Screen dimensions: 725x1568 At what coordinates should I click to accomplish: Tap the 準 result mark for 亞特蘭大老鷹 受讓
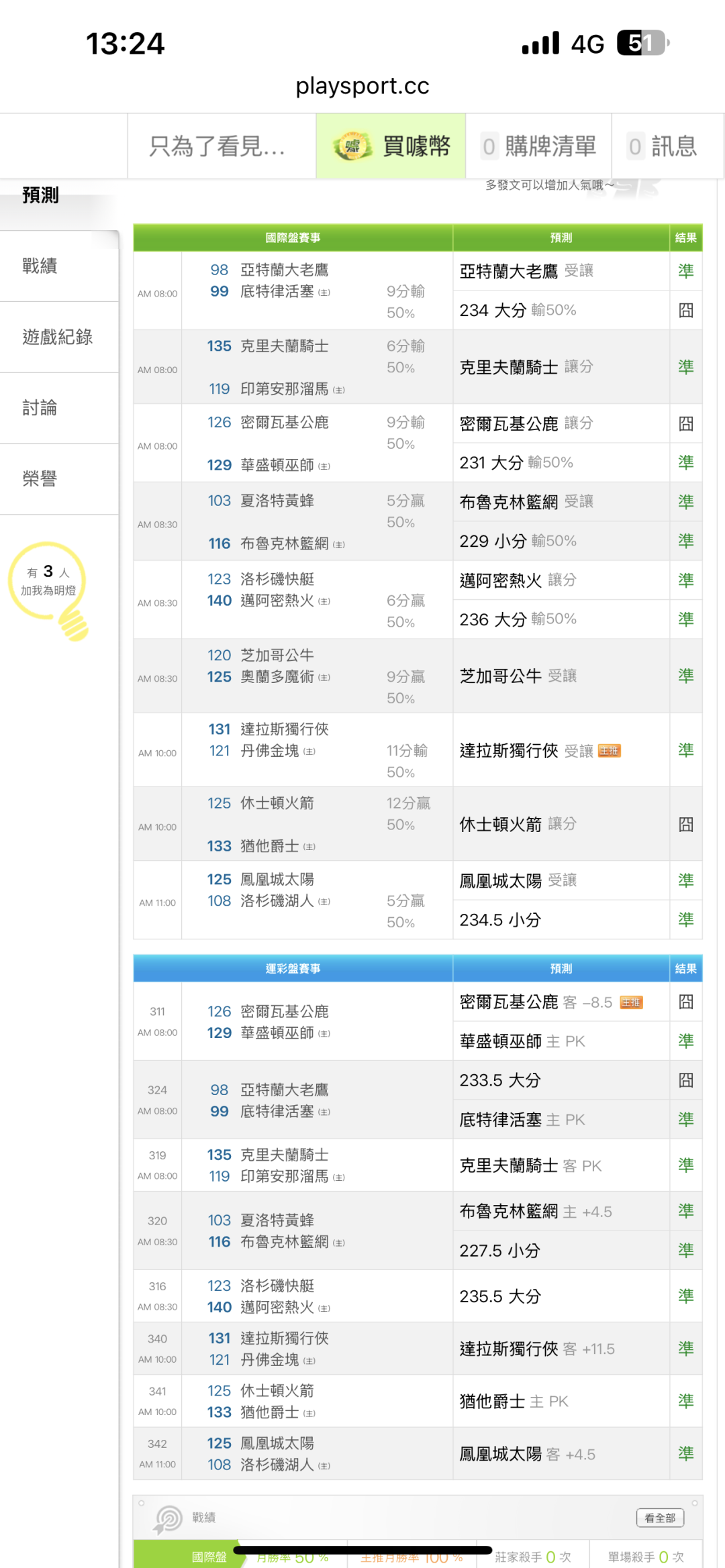685,271
